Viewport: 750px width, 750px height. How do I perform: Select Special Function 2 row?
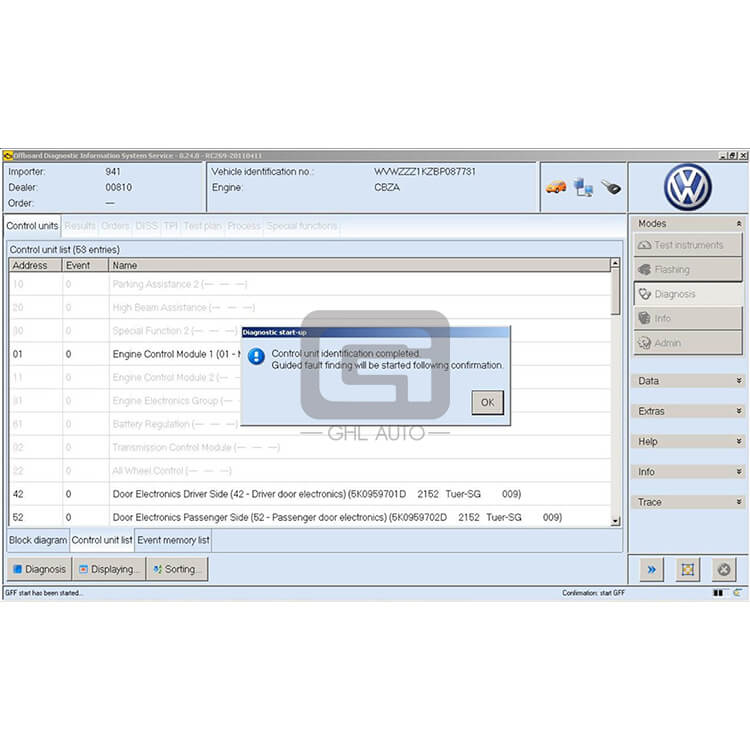click(x=310, y=331)
